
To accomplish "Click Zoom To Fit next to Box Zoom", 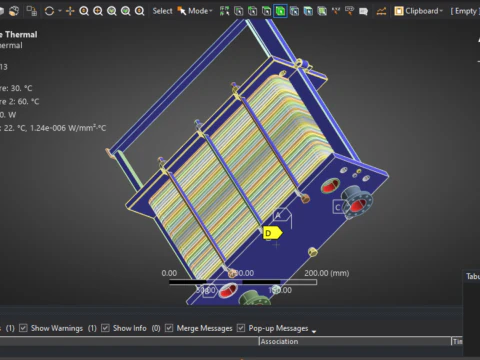I will pyautogui.click(x=112, y=11).
